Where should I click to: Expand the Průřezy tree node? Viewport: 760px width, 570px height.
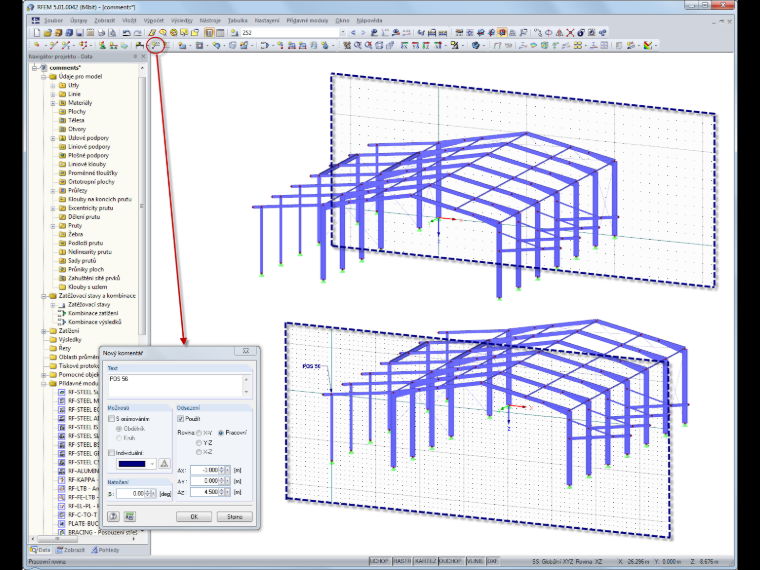[x=53, y=190]
